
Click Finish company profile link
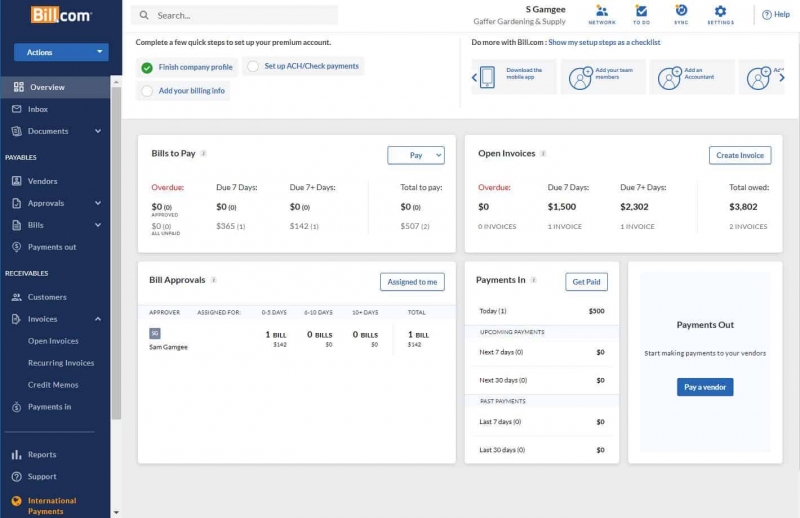pyautogui.click(x=195, y=67)
